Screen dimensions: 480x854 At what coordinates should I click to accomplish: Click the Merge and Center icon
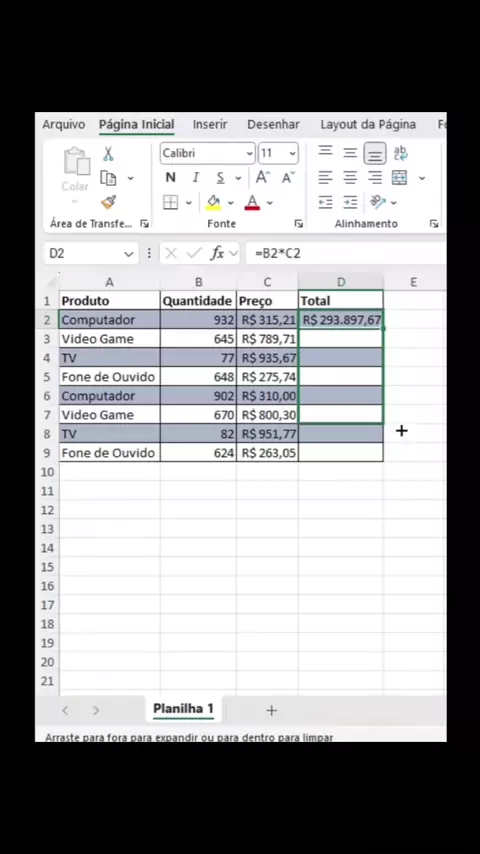point(399,178)
